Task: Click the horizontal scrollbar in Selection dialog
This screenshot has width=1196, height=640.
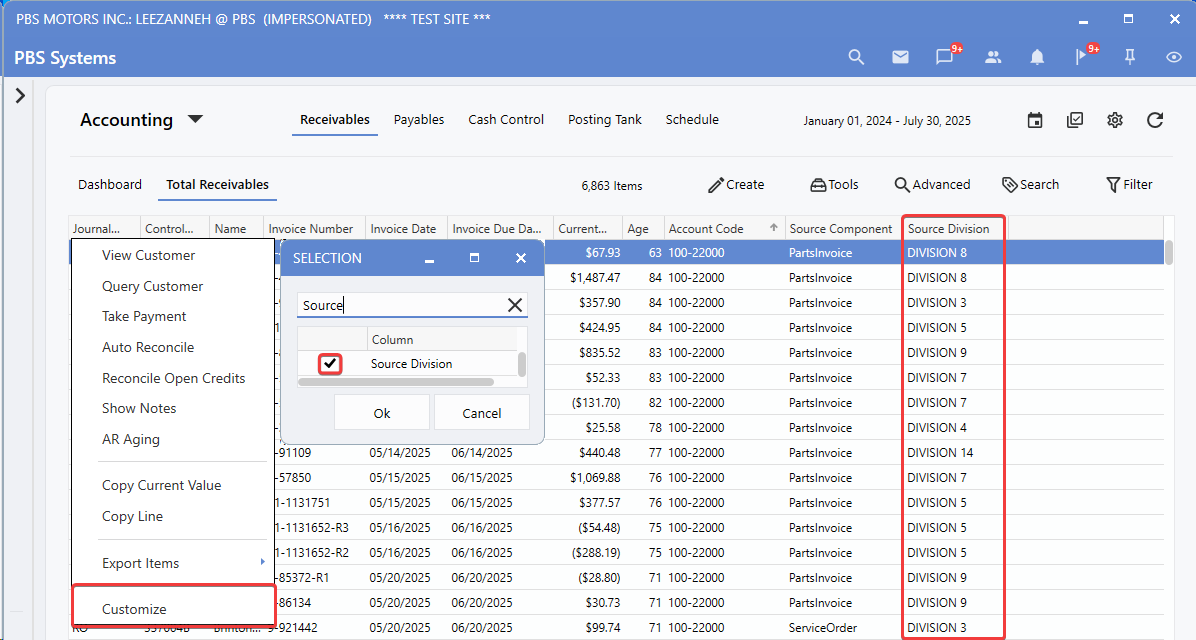Action: 396,381
